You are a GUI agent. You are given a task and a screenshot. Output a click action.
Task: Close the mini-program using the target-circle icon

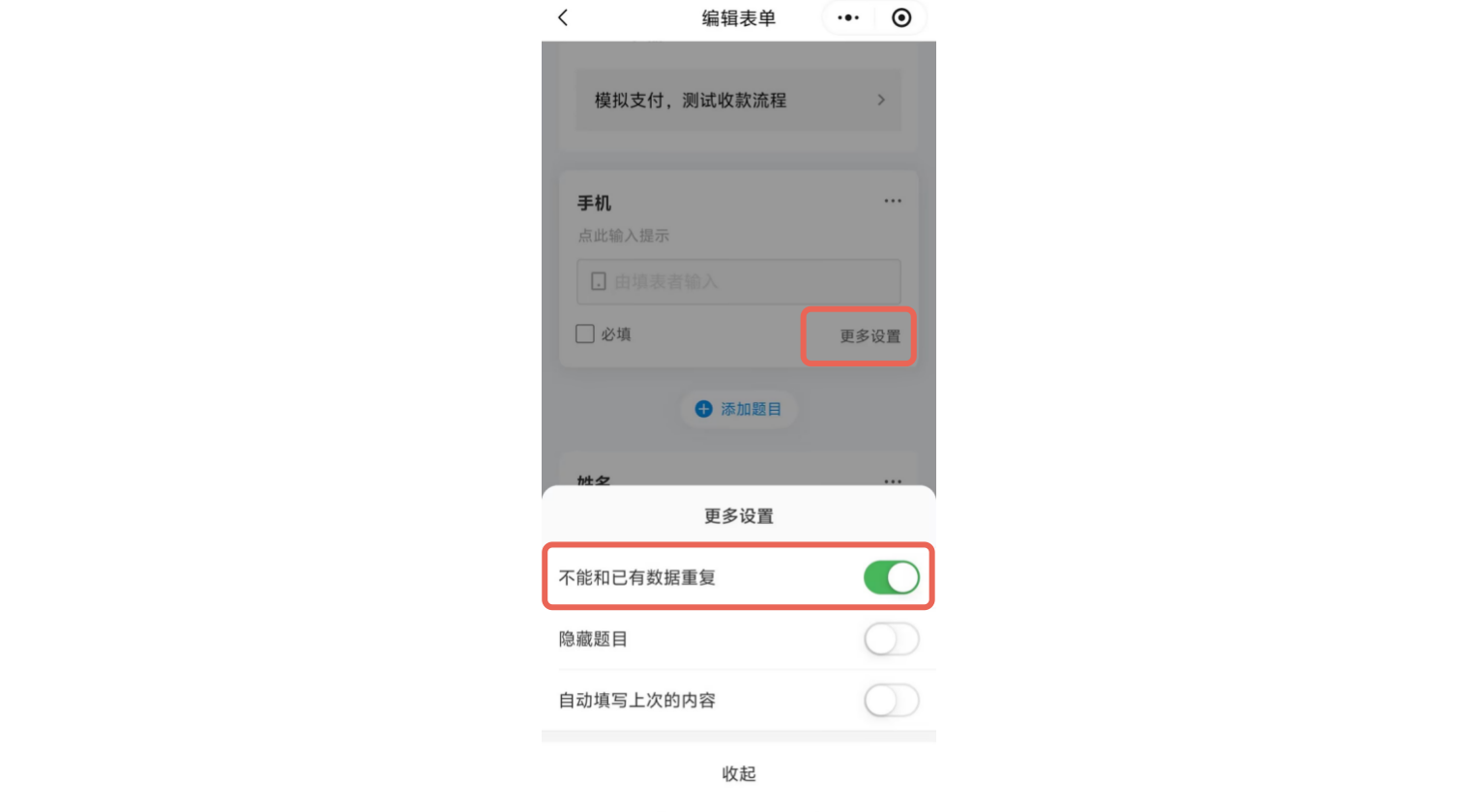click(x=901, y=17)
